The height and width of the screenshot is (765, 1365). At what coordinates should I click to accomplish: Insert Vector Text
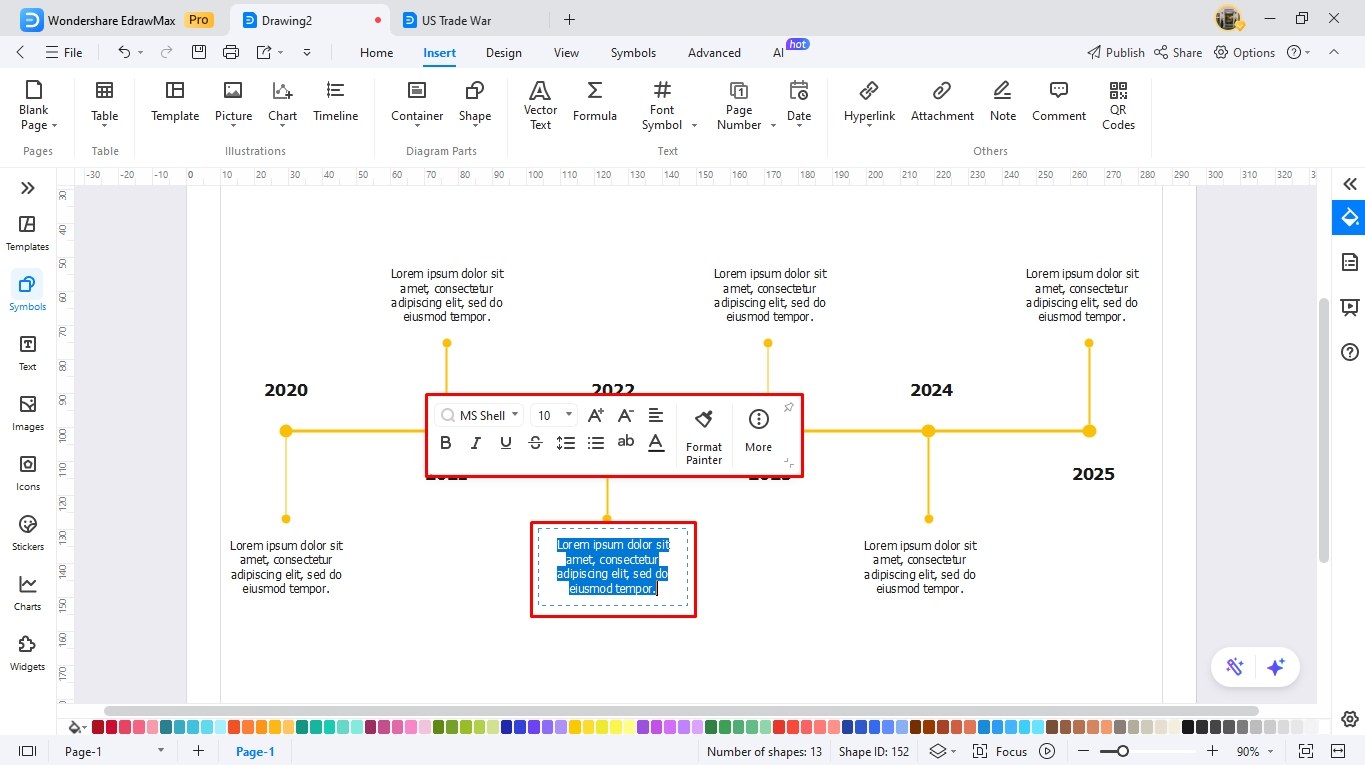(540, 105)
